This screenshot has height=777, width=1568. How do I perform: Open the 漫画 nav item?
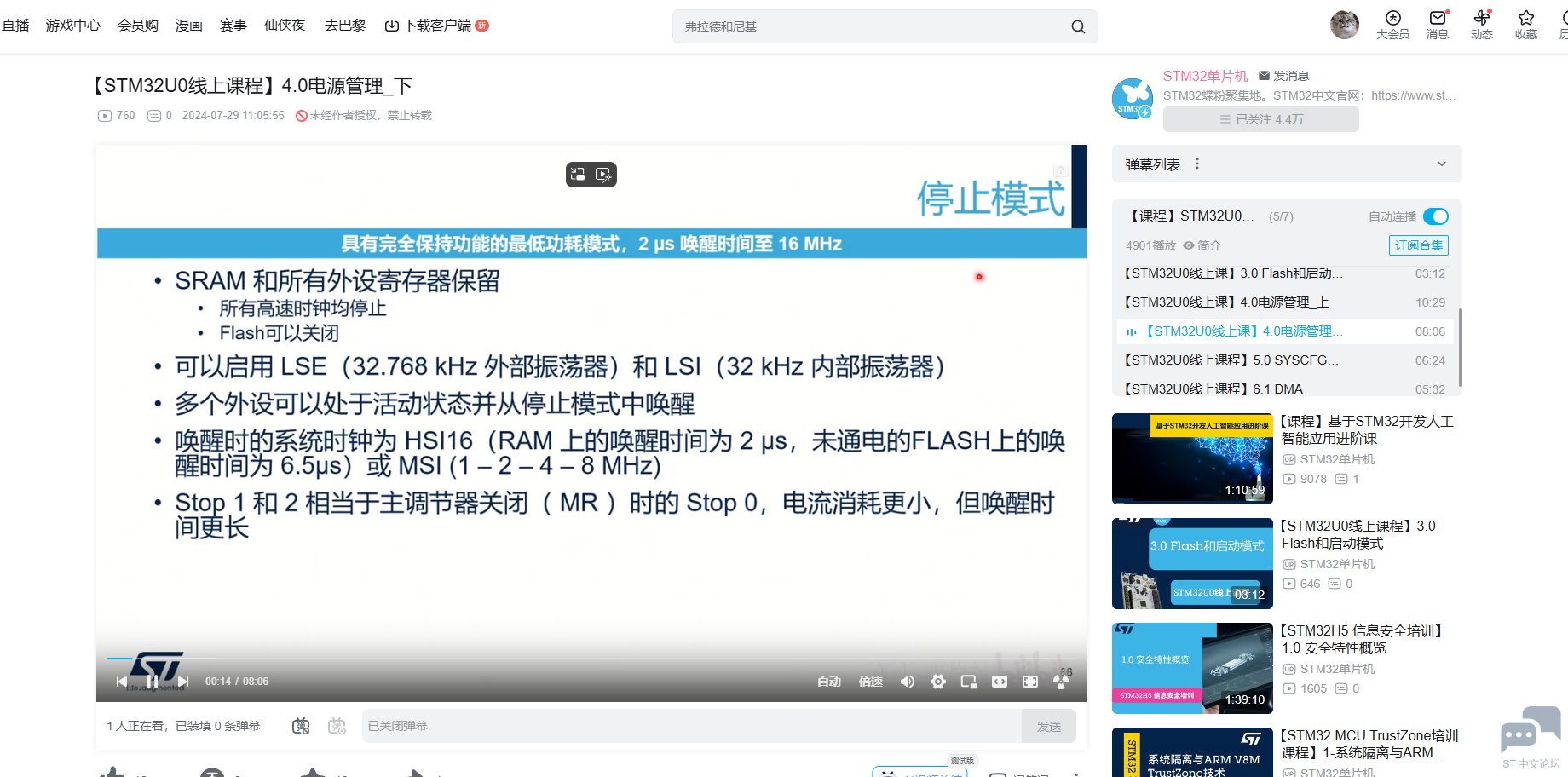click(x=189, y=26)
